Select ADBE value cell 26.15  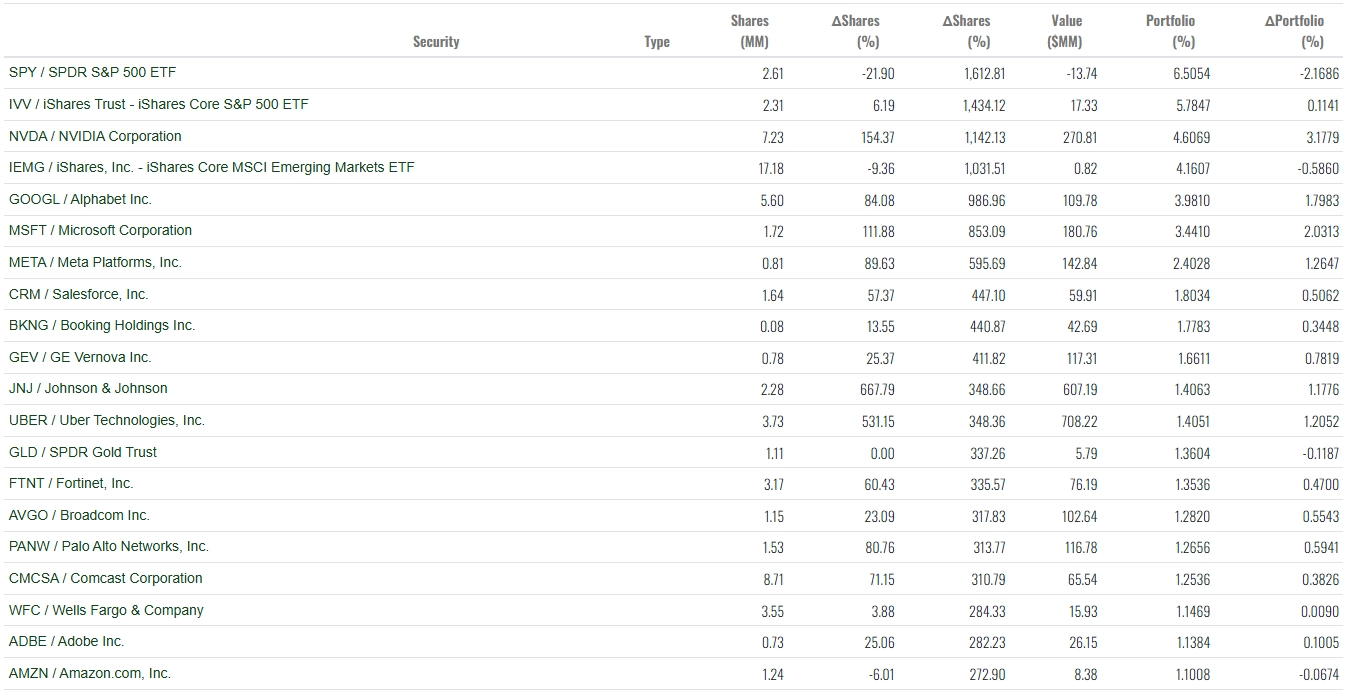tap(1084, 642)
